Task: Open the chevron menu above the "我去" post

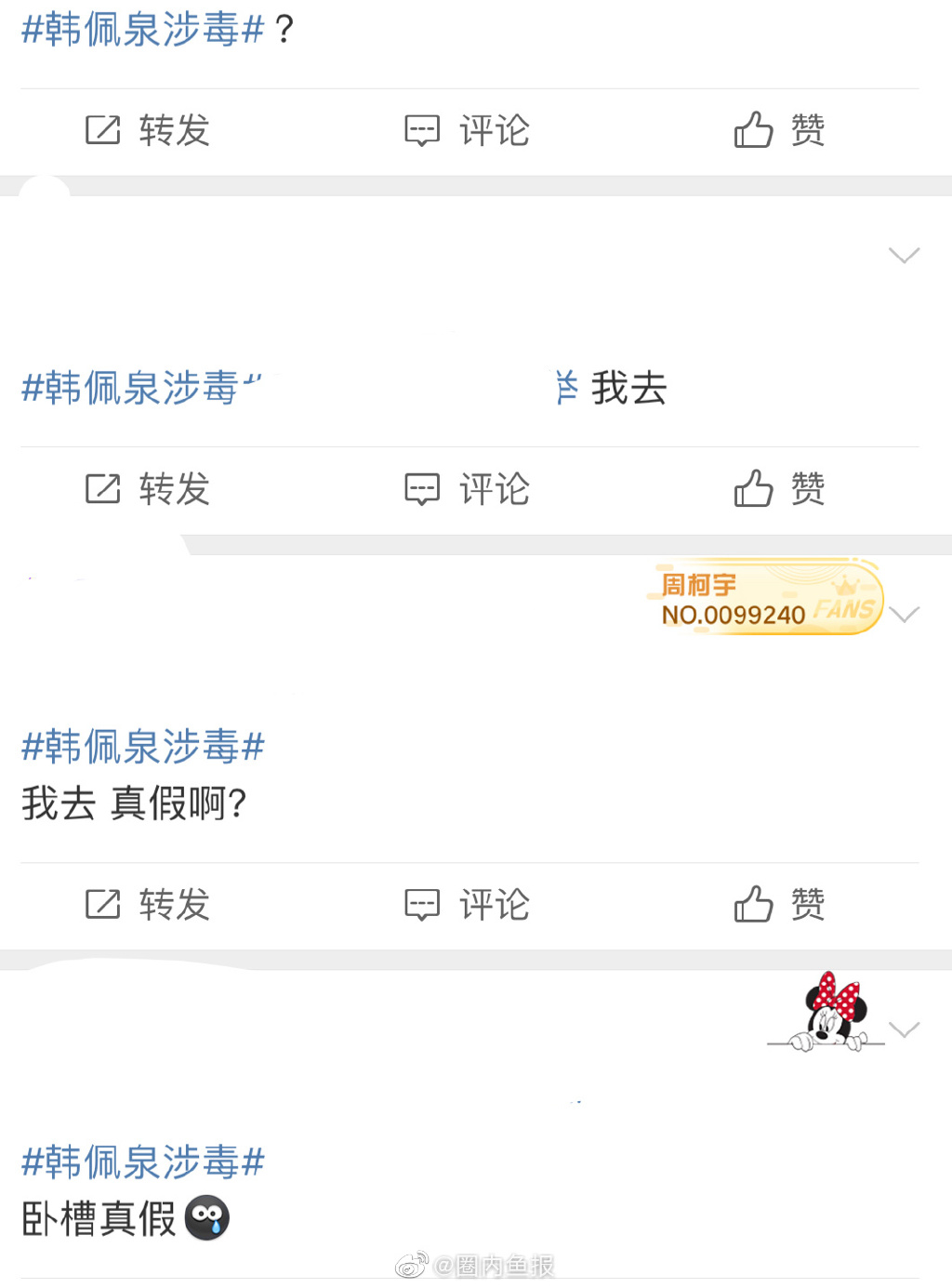Action: [904, 255]
